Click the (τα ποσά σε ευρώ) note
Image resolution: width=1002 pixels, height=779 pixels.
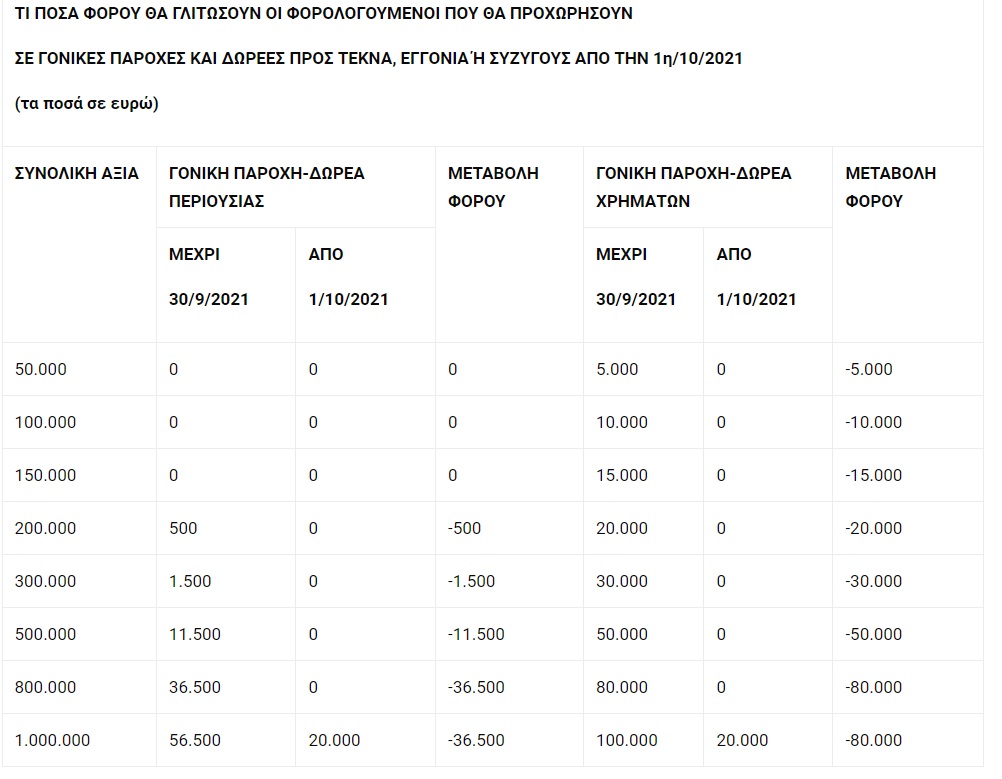[x=87, y=104]
